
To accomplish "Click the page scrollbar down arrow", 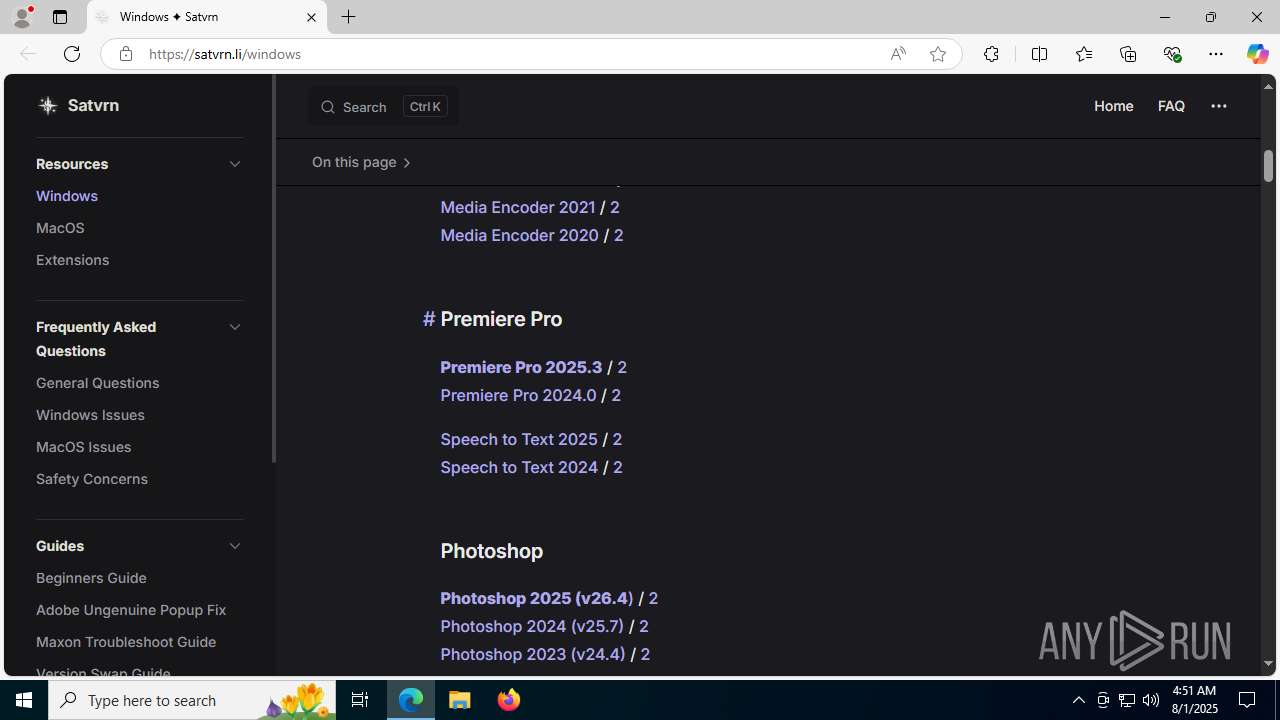I will [x=1268, y=663].
